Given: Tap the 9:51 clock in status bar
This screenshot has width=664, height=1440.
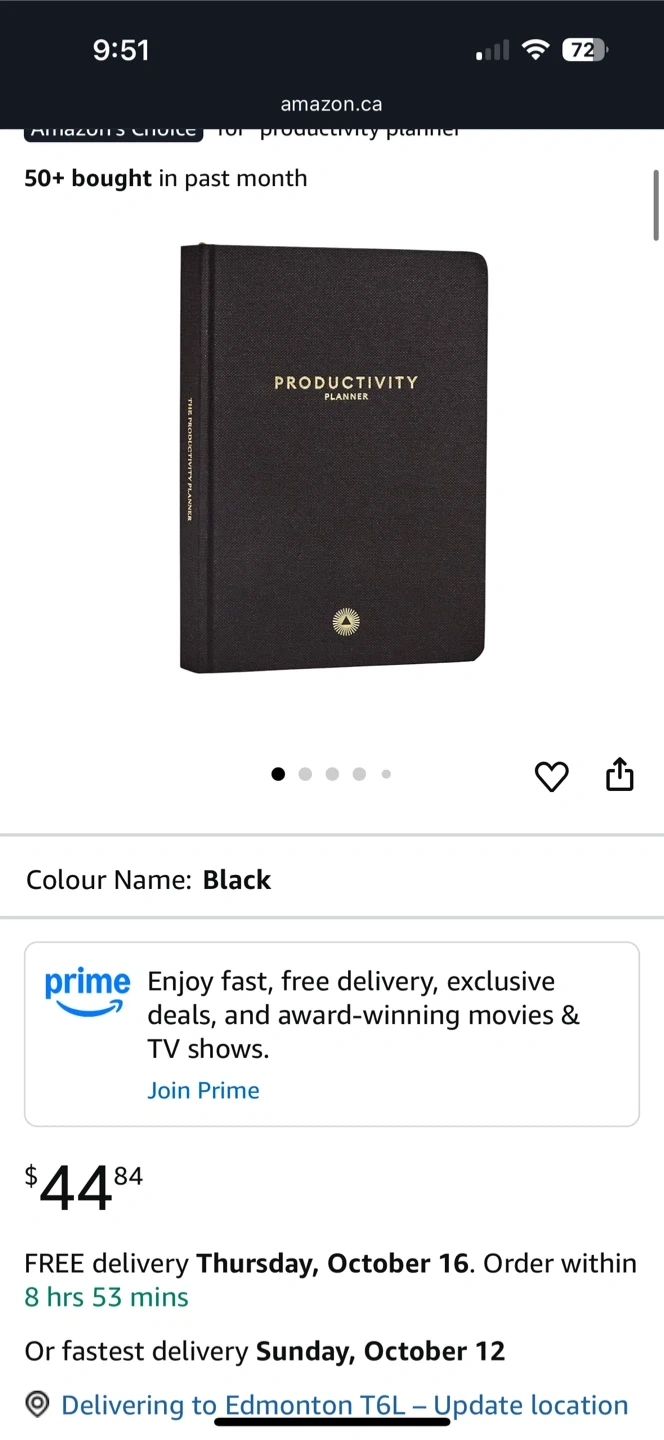Looking at the screenshot, I should (121, 50).
